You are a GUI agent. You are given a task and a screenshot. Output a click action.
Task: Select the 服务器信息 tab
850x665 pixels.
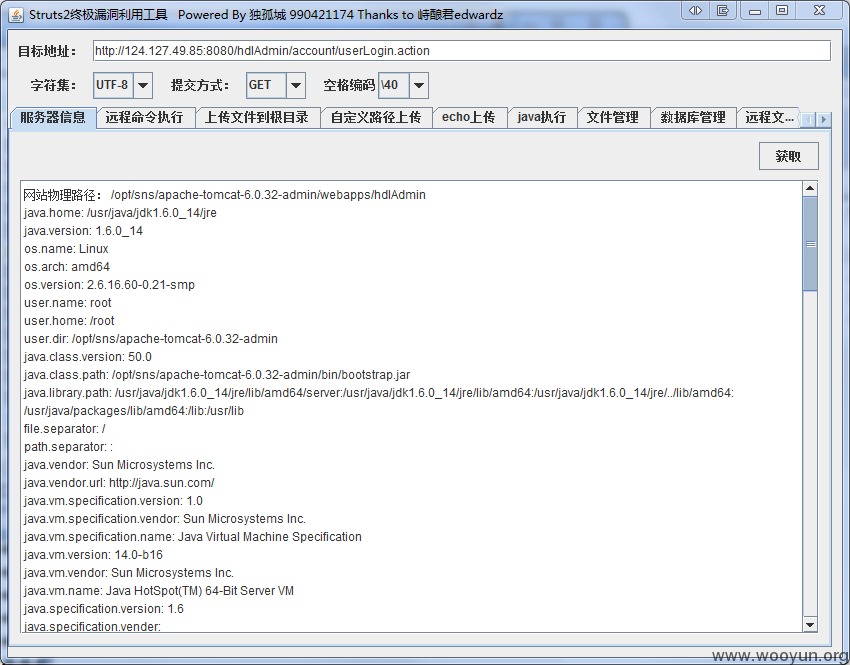point(53,117)
